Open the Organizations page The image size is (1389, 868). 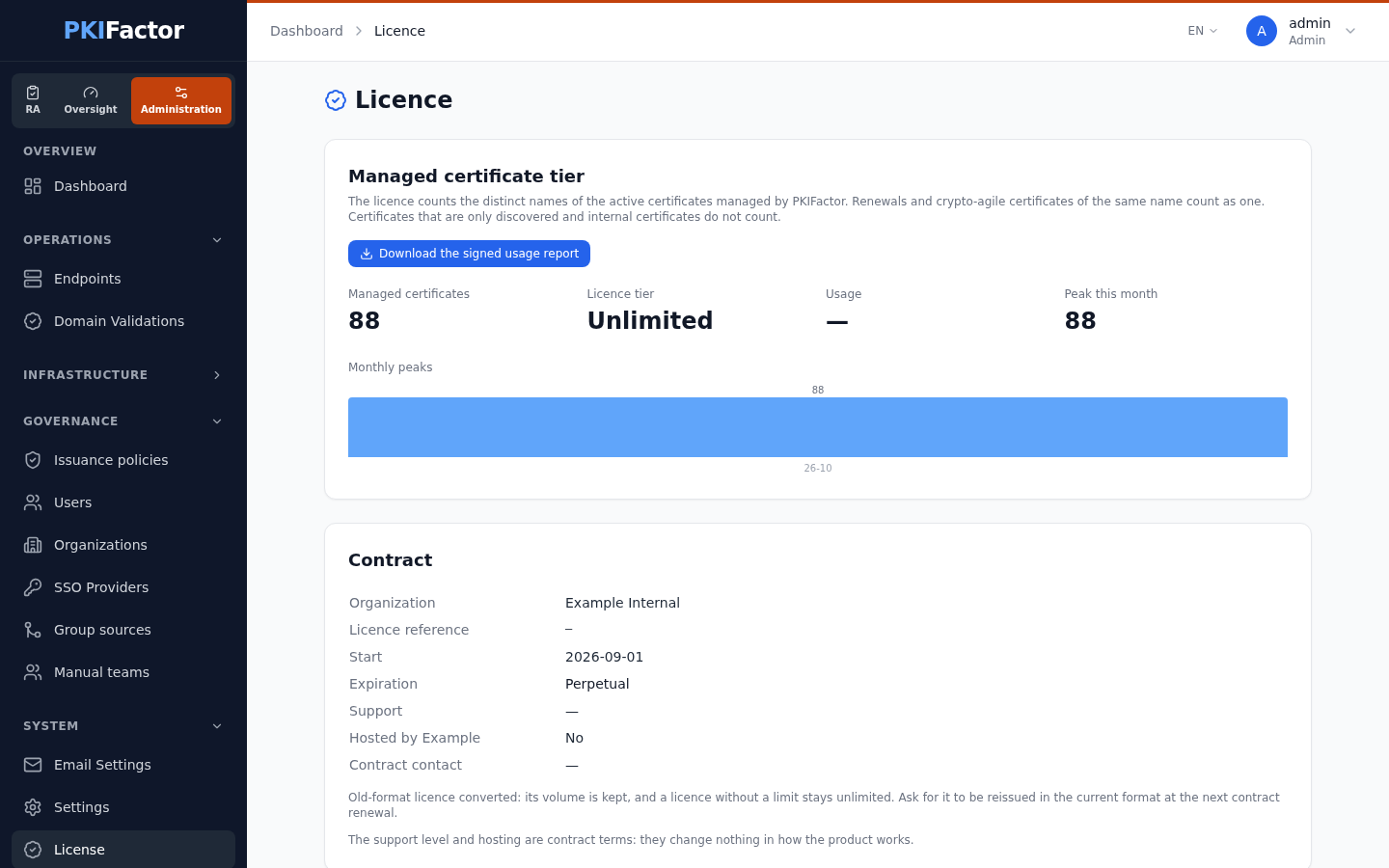[x=123, y=545]
